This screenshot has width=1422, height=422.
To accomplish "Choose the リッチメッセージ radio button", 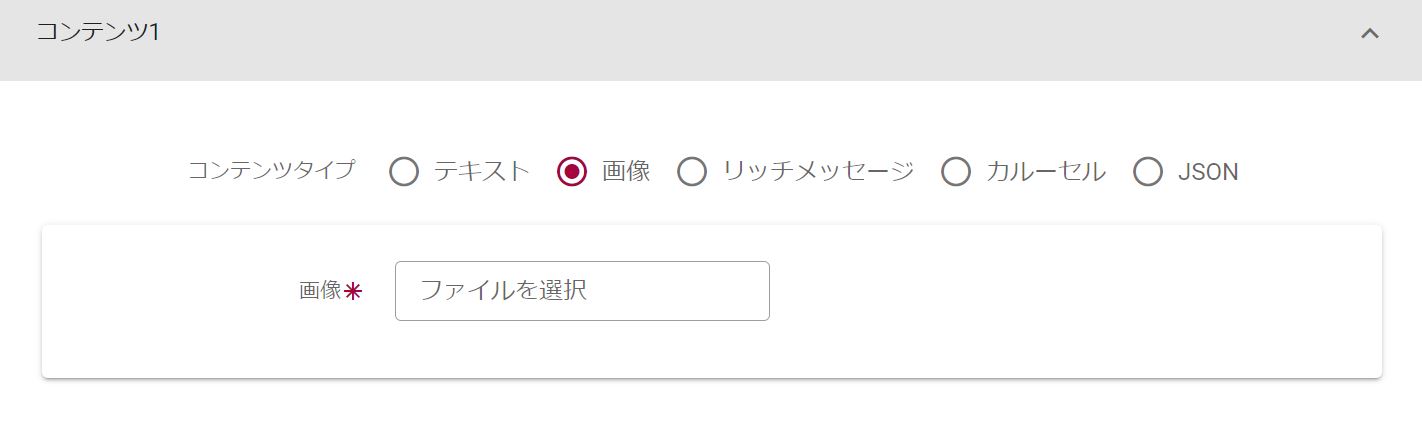I will tap(692, 172).
